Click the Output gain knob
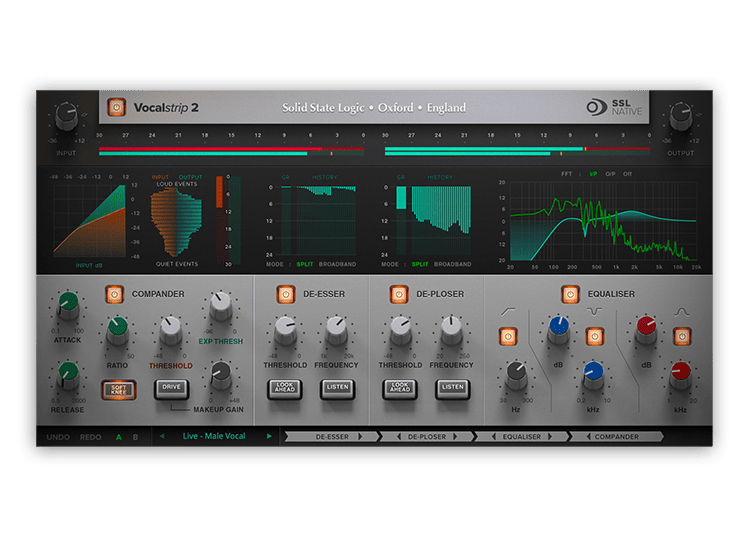The width and height of the screenshot is (750, 538). pos(680,117)
